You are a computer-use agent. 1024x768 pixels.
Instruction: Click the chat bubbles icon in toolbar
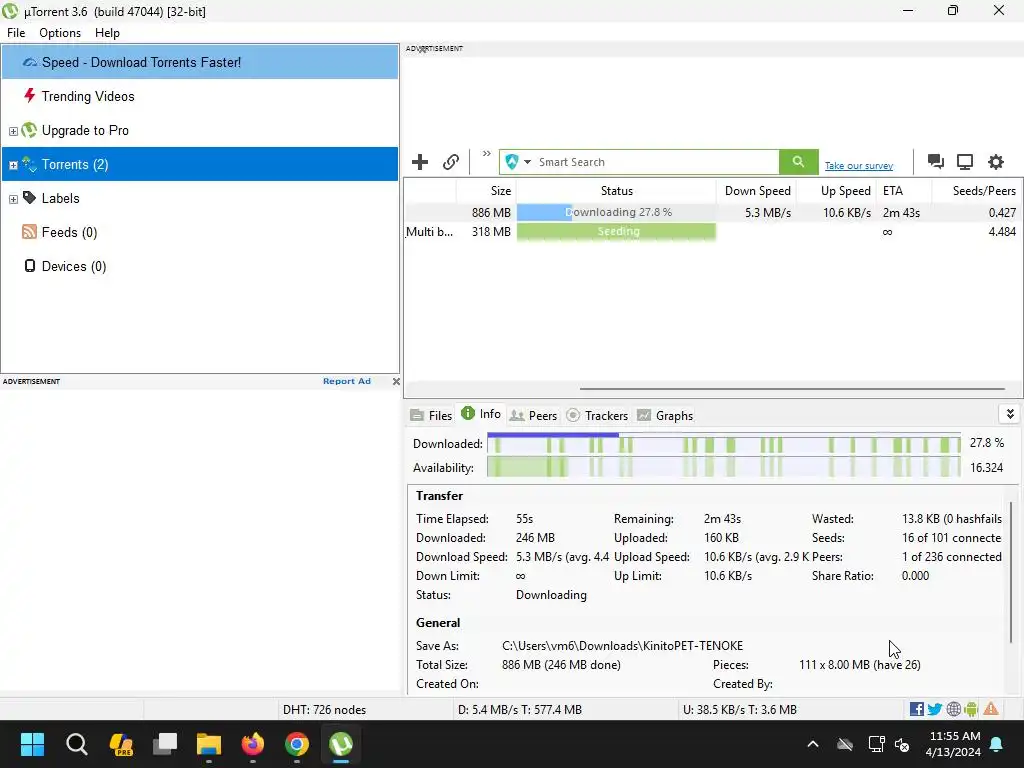[935, 162]
